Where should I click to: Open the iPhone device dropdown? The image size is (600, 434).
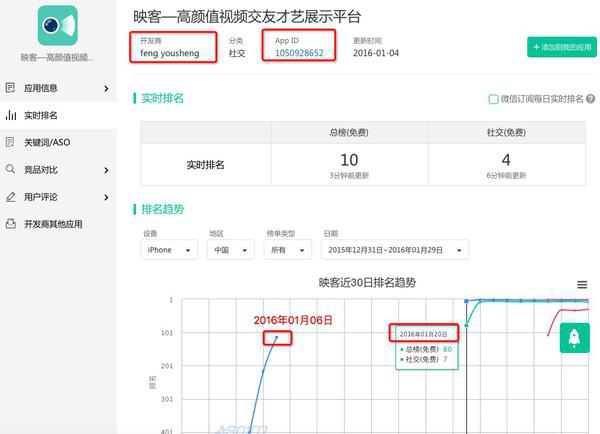[x=169, y=250]
